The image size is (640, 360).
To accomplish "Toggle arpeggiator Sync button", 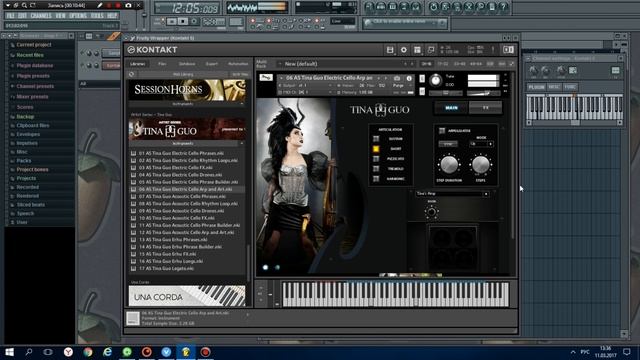I will pos(448,144).
